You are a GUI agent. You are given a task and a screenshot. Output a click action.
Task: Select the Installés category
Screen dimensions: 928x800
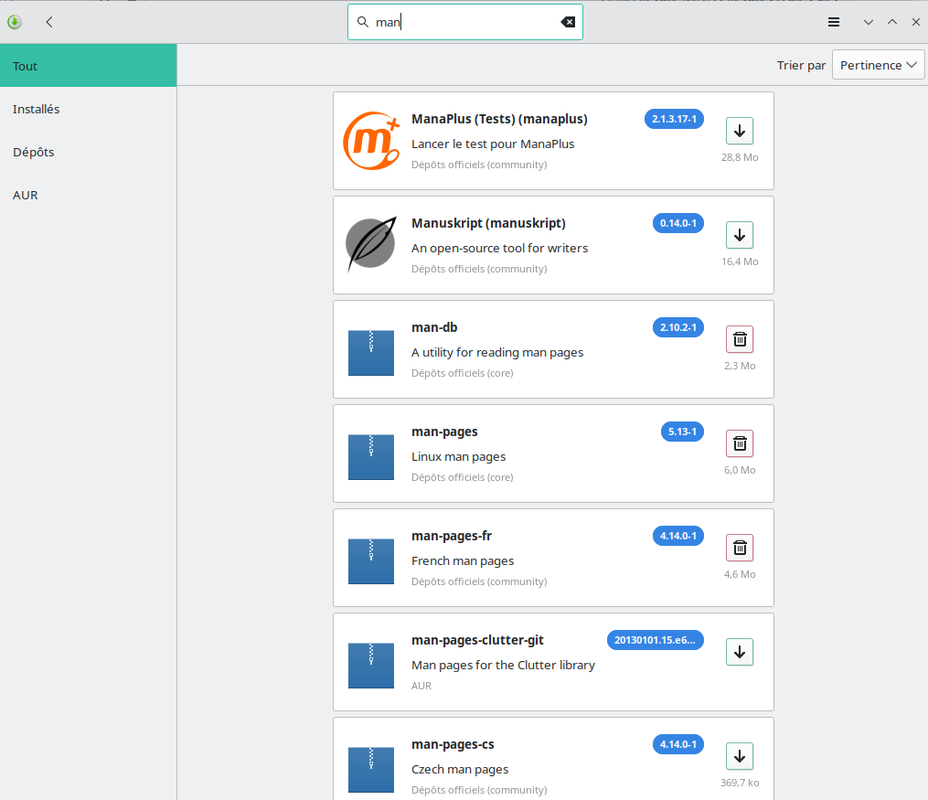pos(88,109)
